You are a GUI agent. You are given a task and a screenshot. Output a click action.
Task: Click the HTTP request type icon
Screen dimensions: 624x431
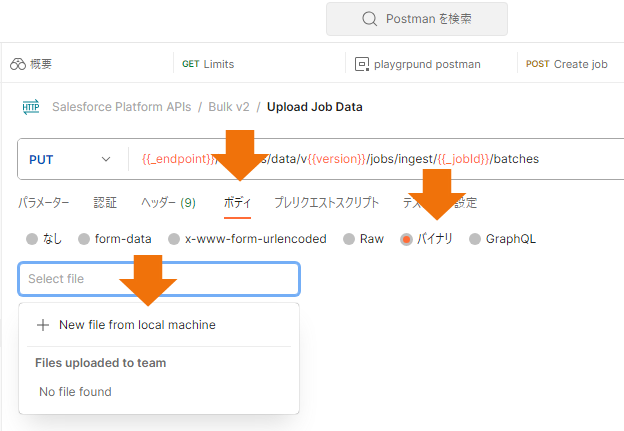[31, 107]
